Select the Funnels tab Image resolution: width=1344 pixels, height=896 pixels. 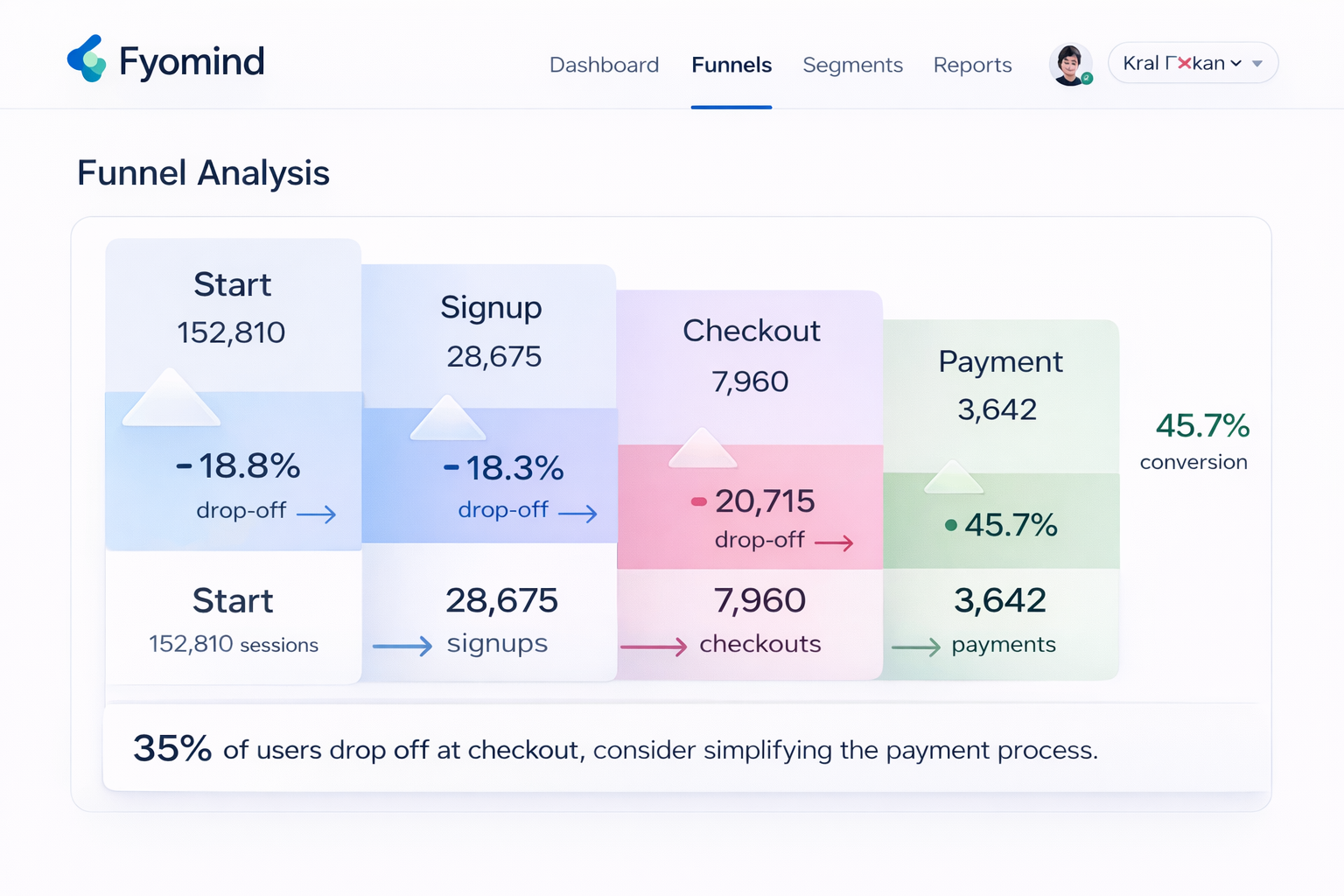click(x=731, y=66)
